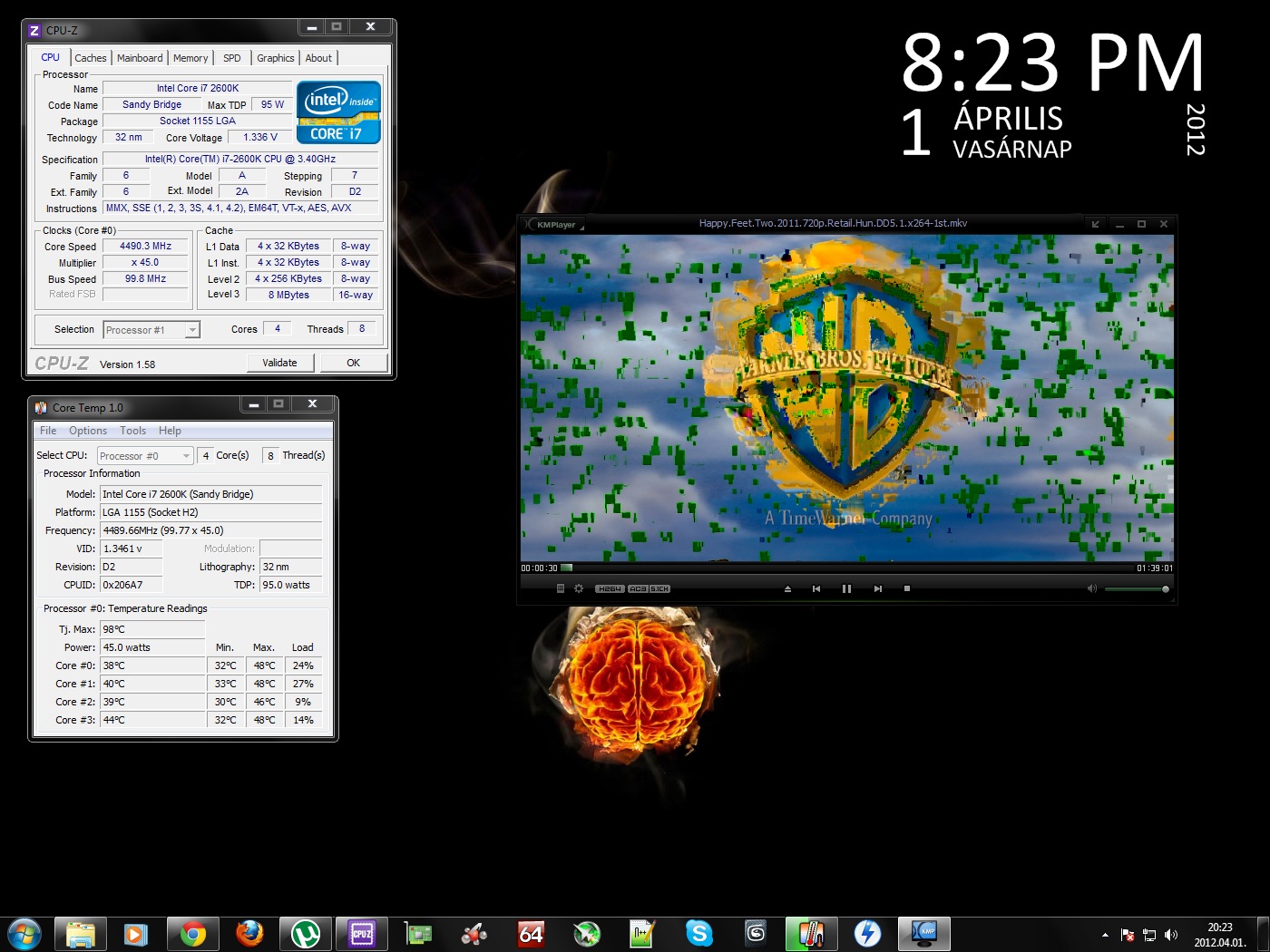Open Windows Explorer from the taskbar
The width and height of the screenshot is (1270, 952).
81,934
